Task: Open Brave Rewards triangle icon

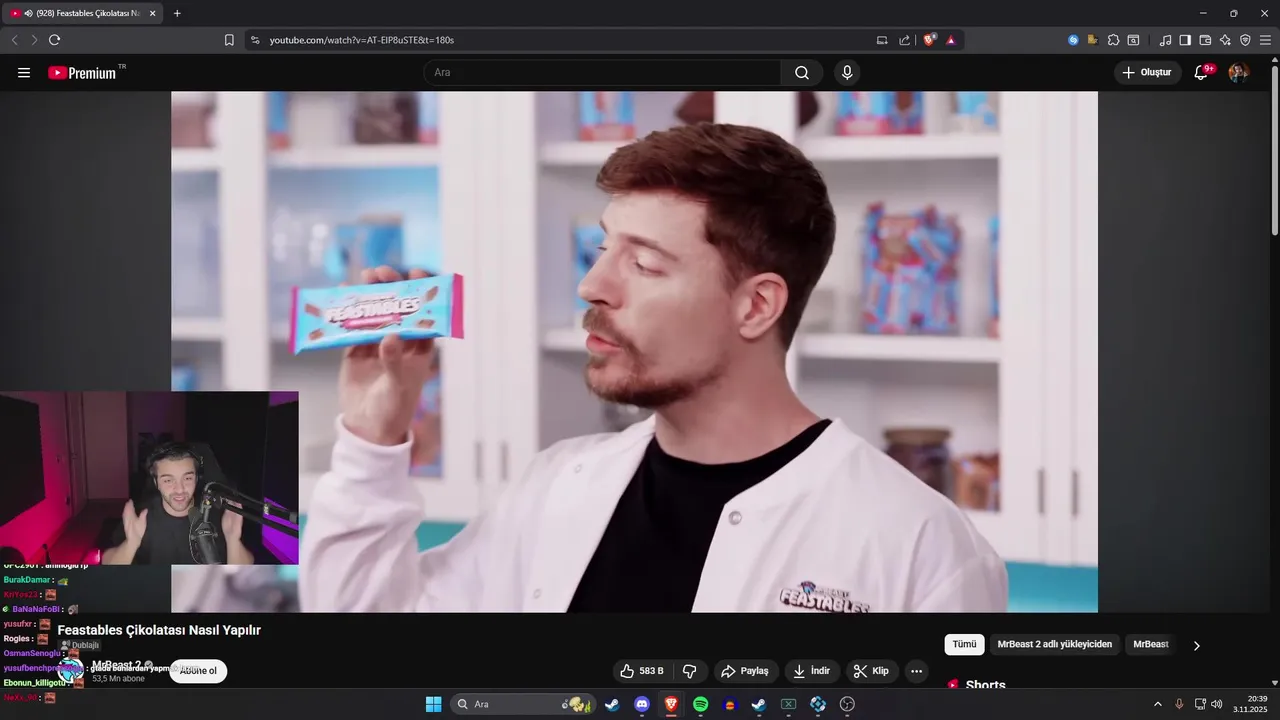Action: click(950, 40)
